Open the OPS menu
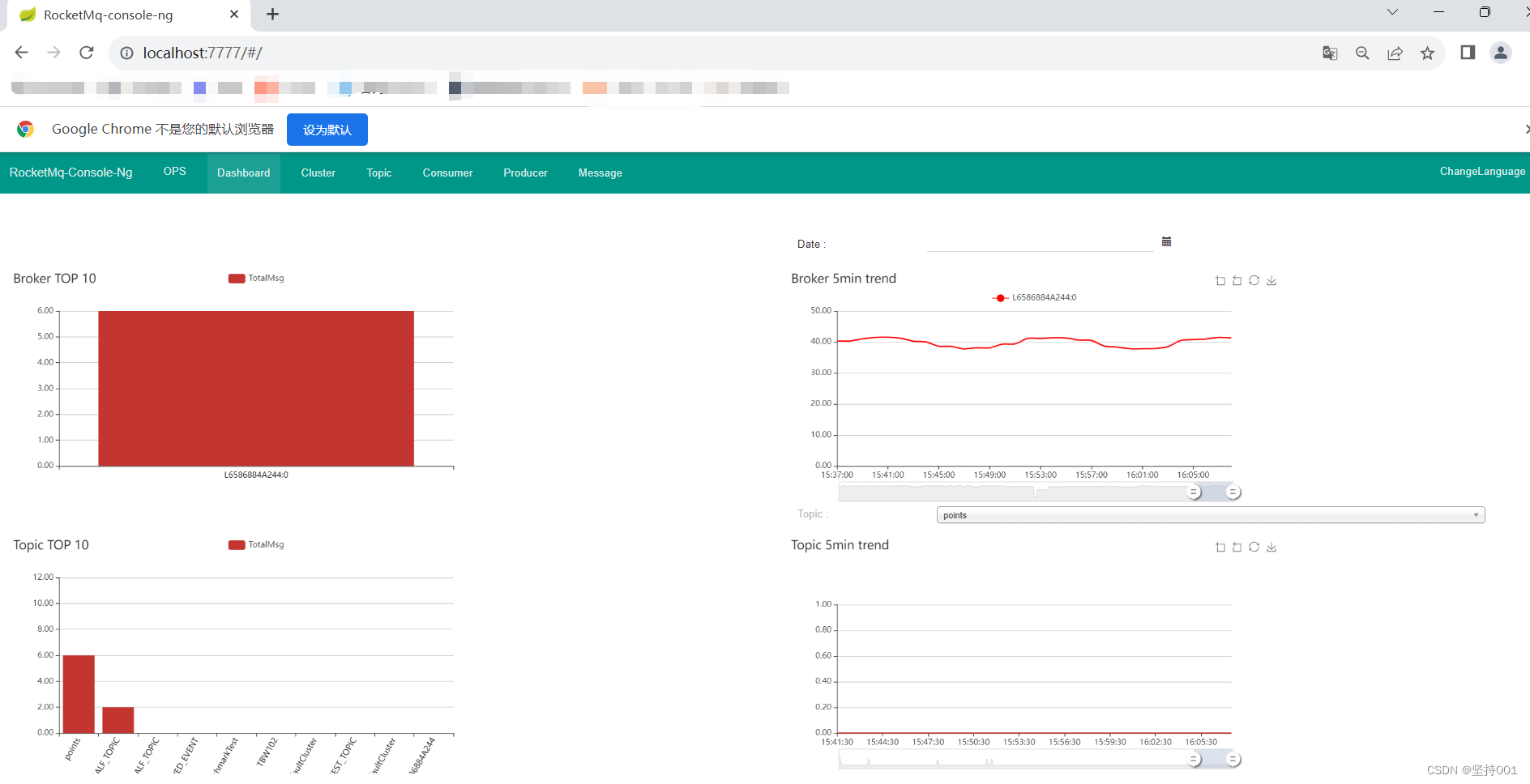 [x=175, y=172]
